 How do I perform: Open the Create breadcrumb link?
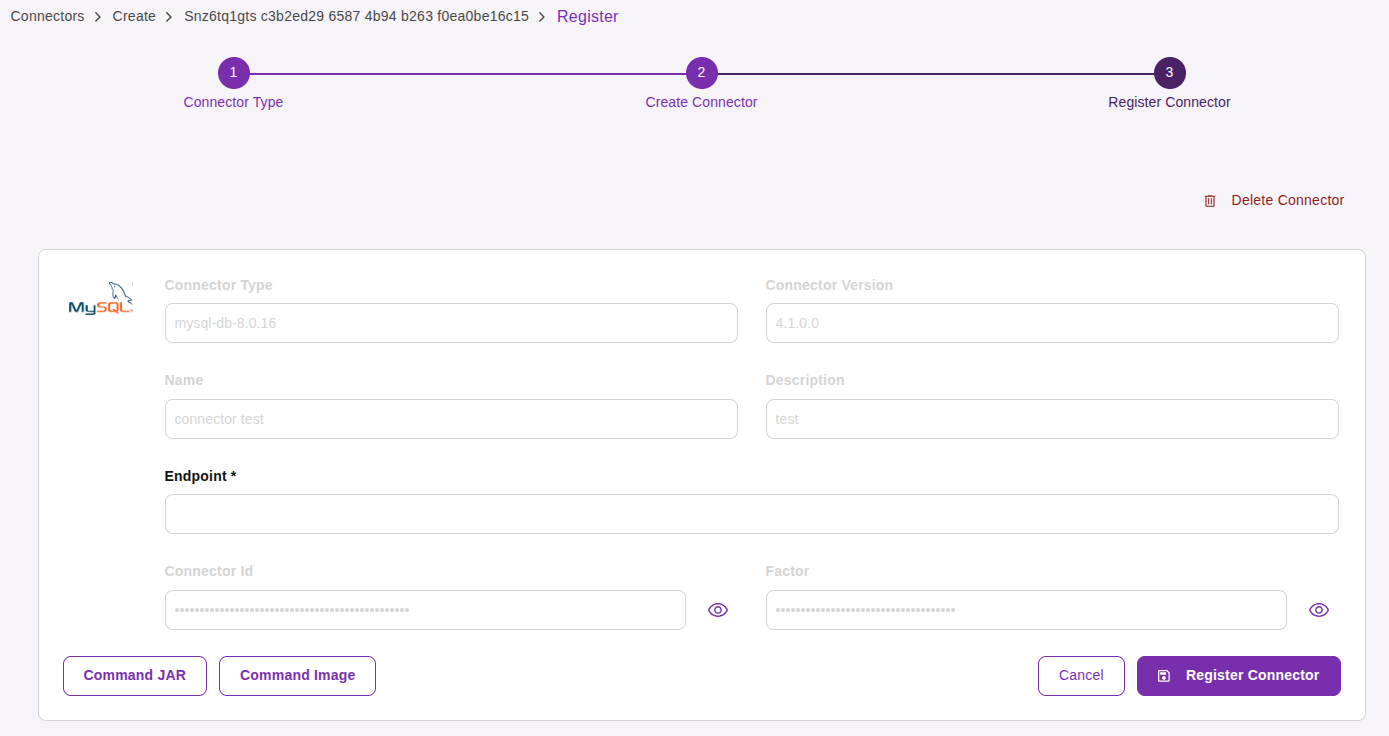pos(134,16)
